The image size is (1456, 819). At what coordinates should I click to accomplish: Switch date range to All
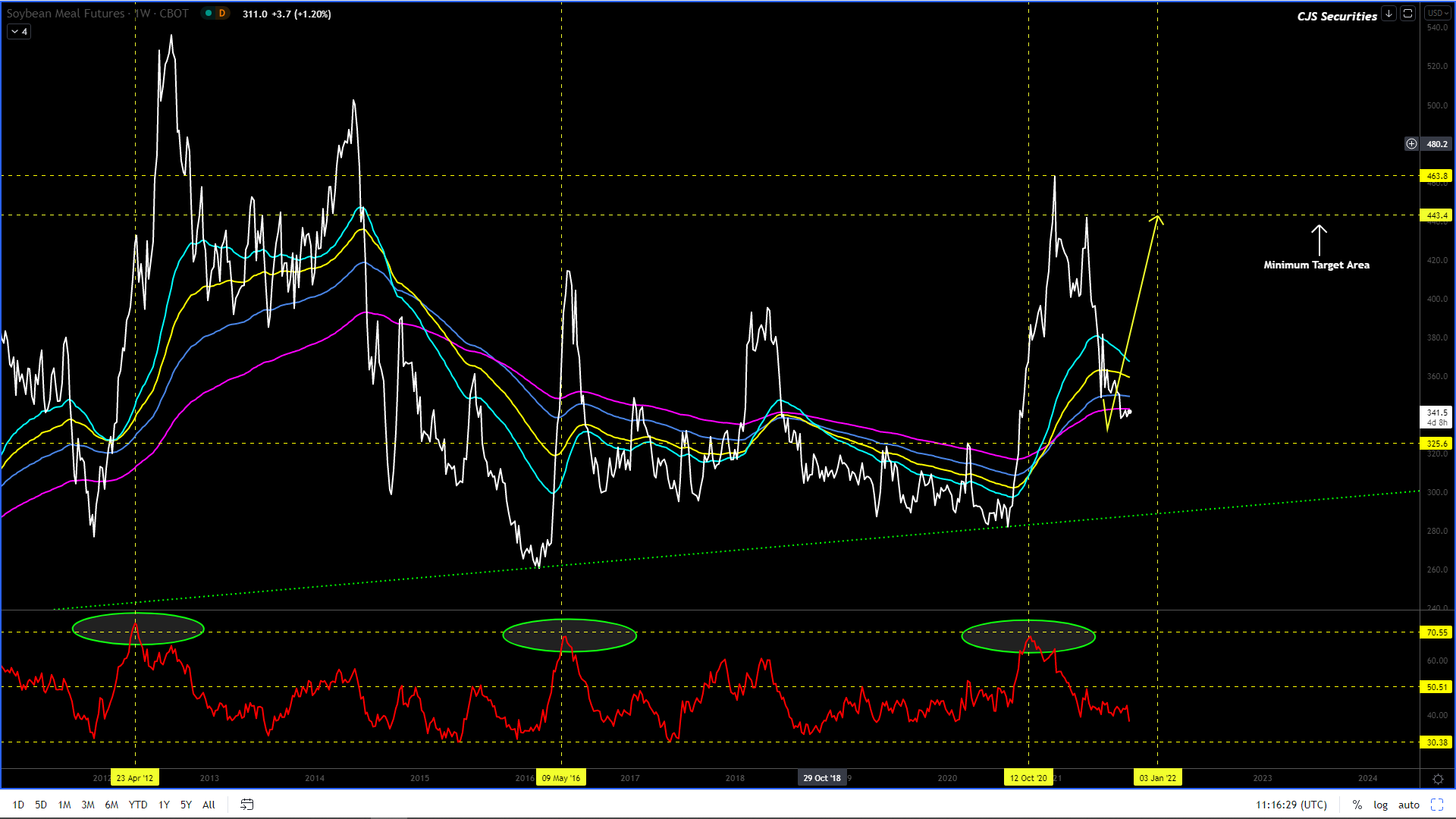point(209,805)
